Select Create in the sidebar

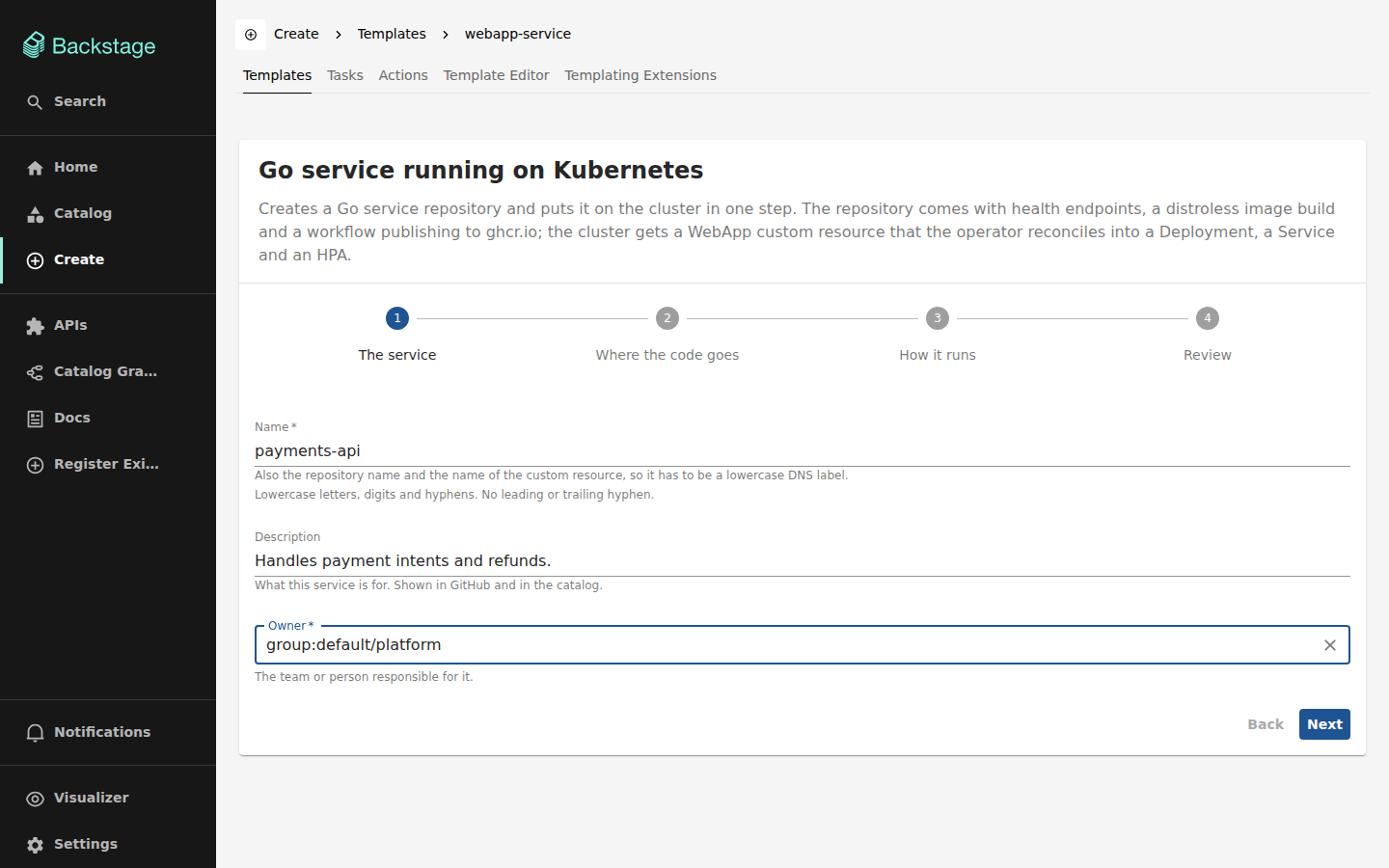[x=108, y=259]
